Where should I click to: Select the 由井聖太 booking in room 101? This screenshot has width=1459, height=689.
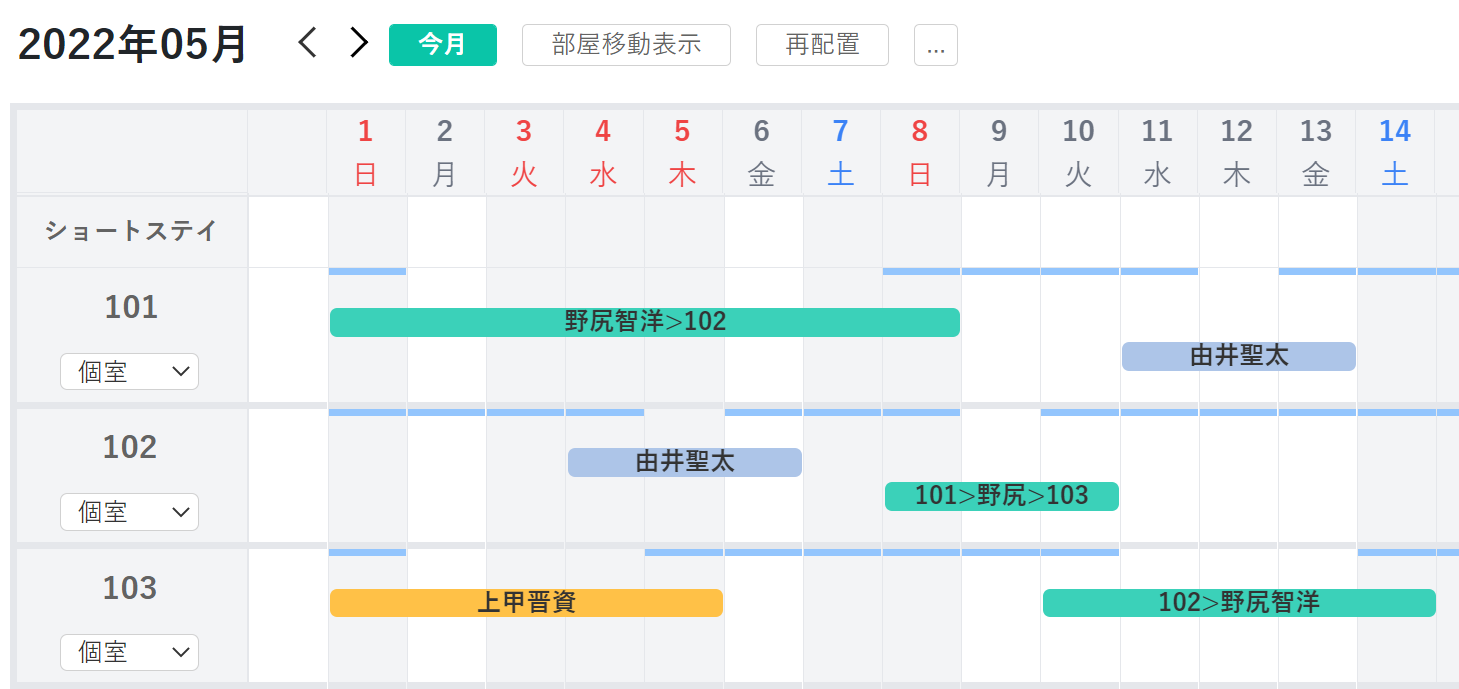click(1238, 356)
